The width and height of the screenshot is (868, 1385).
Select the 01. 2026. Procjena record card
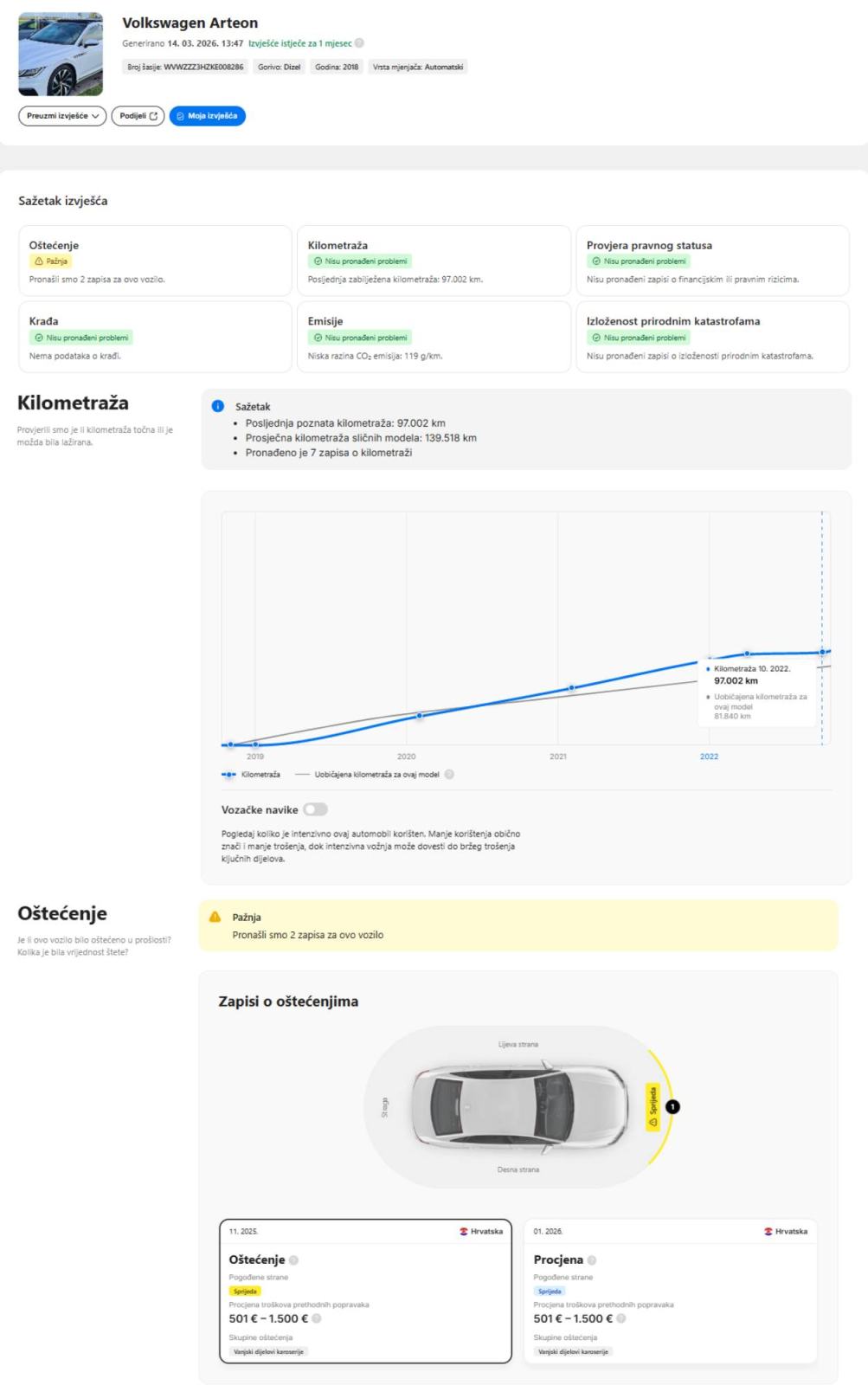coord(670,1291)
